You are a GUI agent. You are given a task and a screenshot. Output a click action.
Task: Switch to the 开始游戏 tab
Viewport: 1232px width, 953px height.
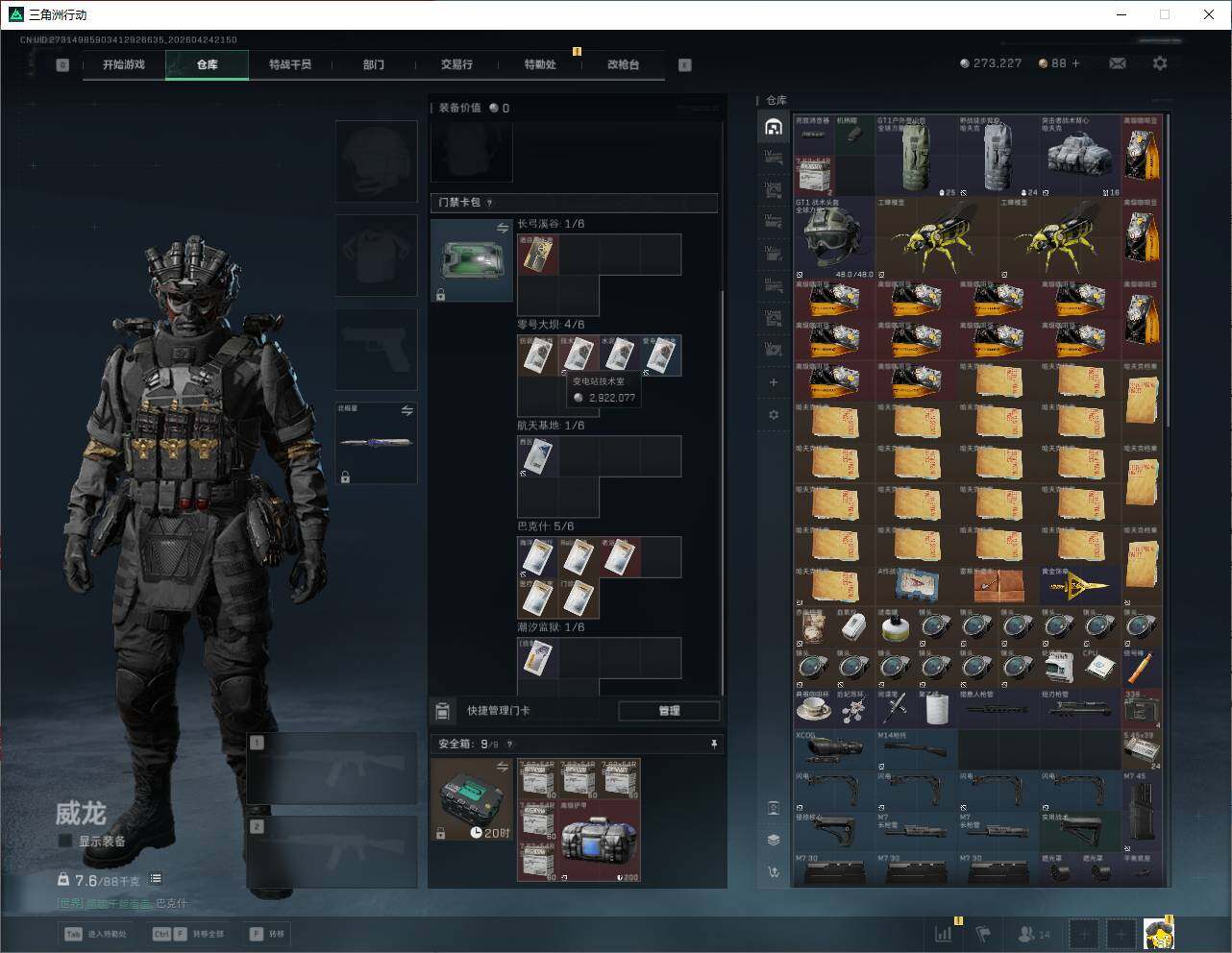click(124, 64)
